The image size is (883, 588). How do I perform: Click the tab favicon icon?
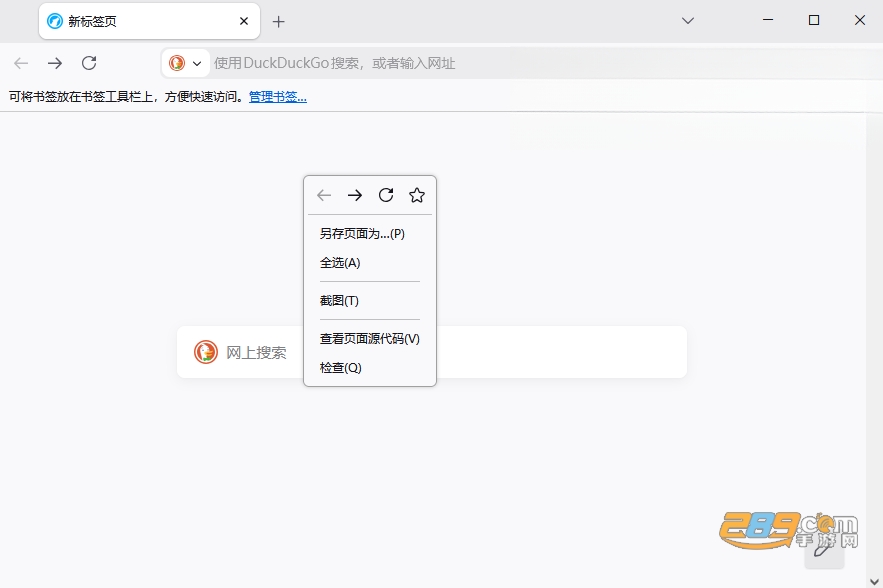pos(55,21)
